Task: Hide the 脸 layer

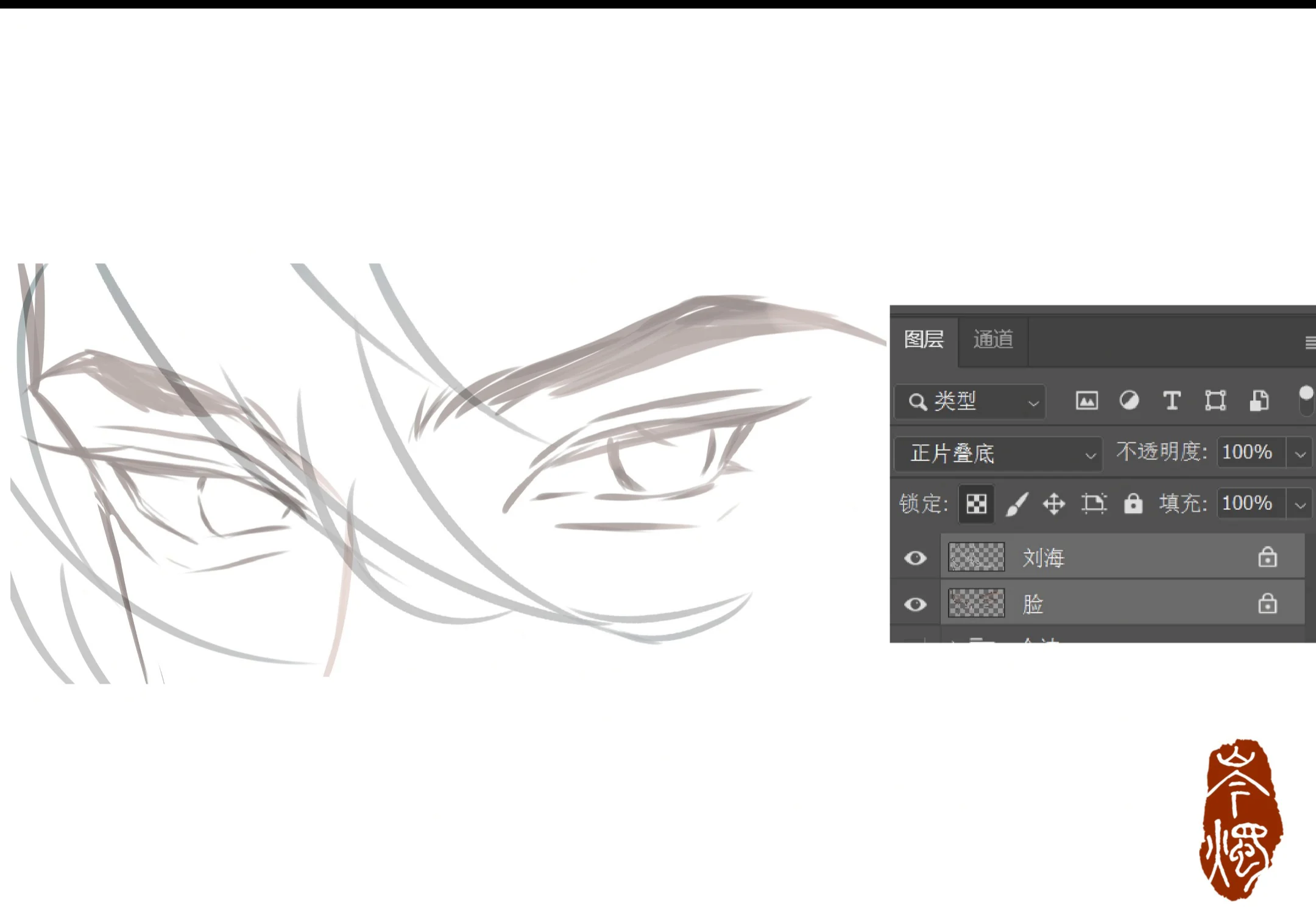Action: [x=915, y=604]
